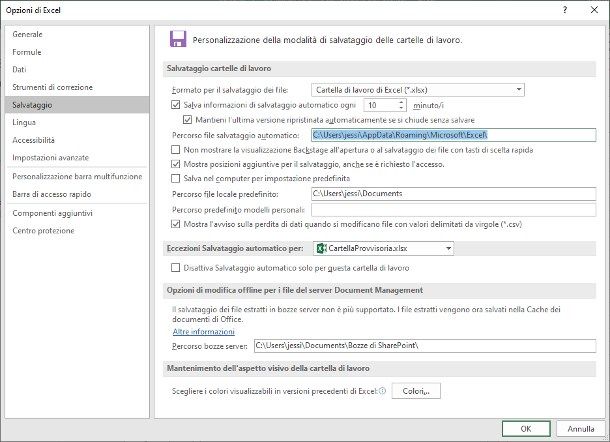Click the 'Percorso file salvataggio automatico' field
The image size is (610, 442).
tap(454, 135)
